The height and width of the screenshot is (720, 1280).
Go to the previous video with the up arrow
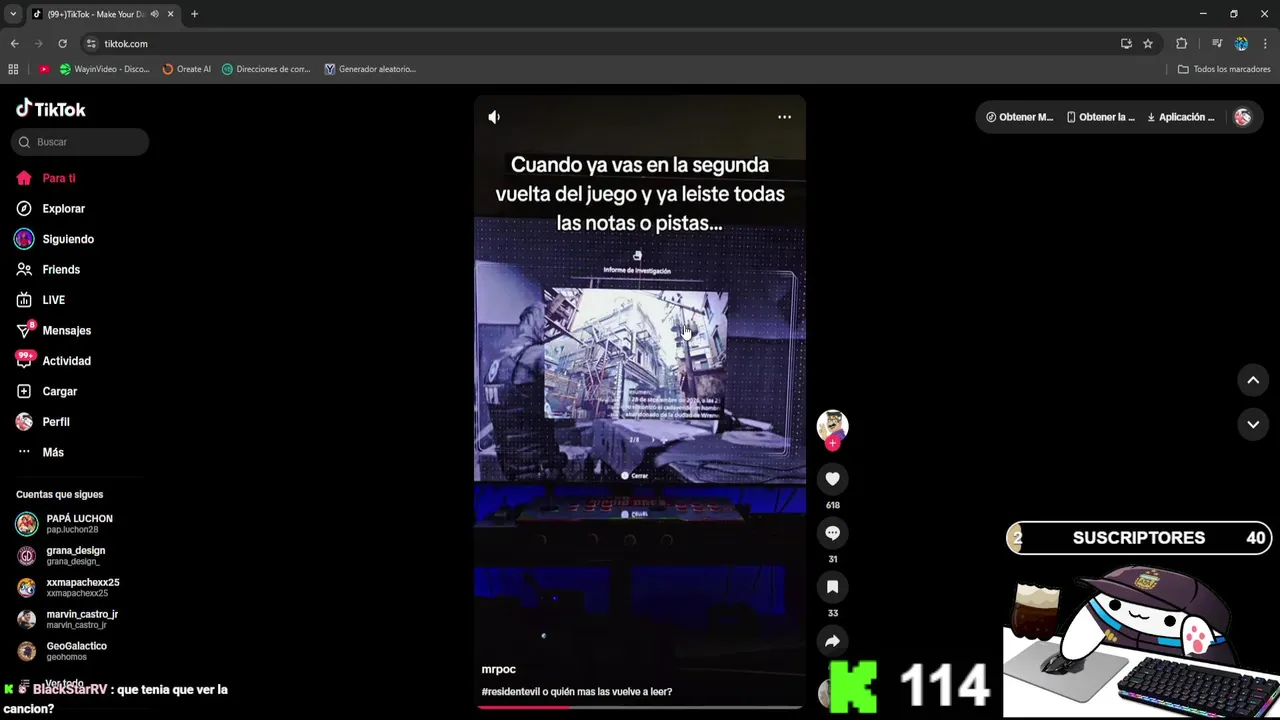(1253, 380)
